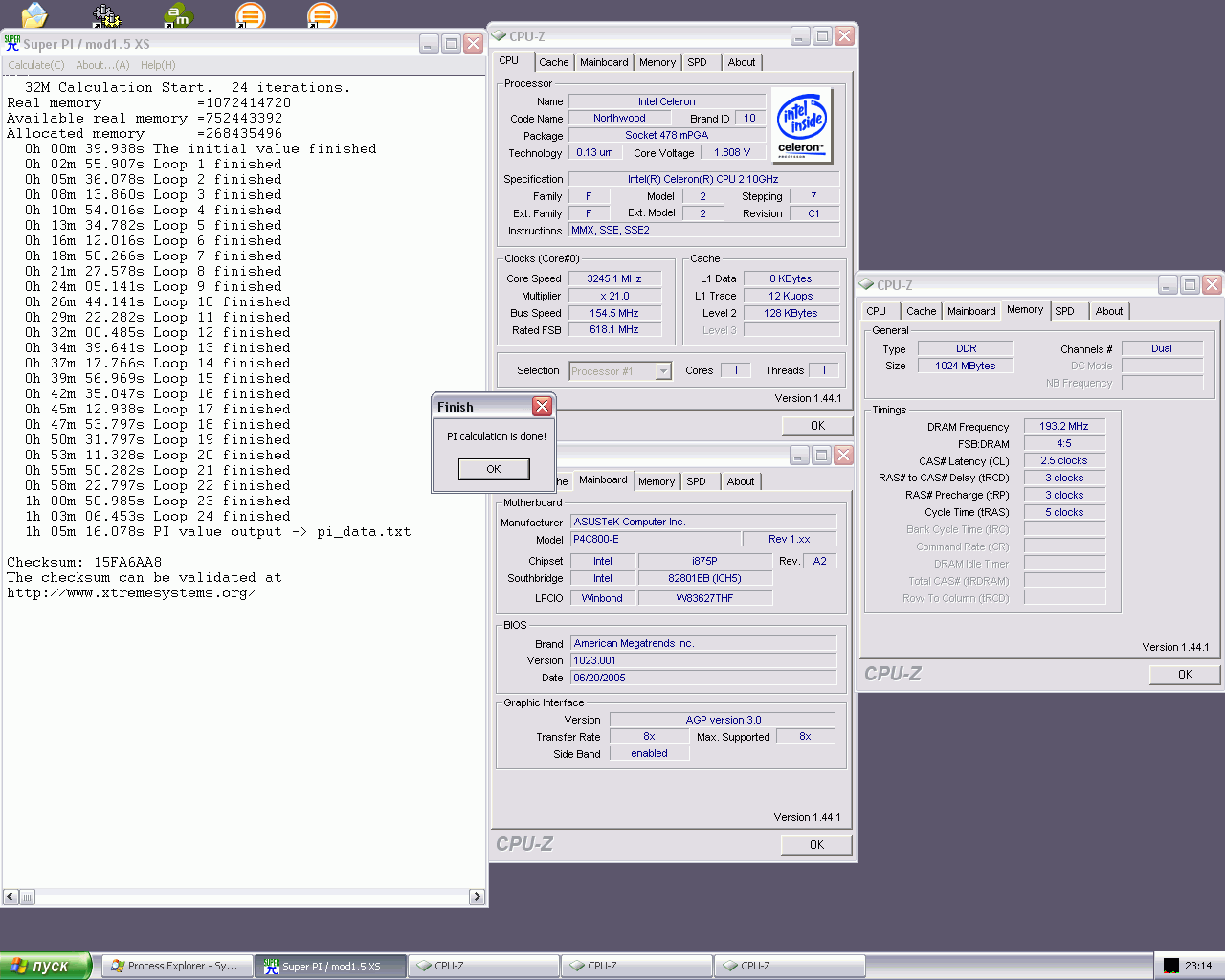1225x980 pixels.
Task: Open the Help(H) menu
Action: click(x=158, y=65)
